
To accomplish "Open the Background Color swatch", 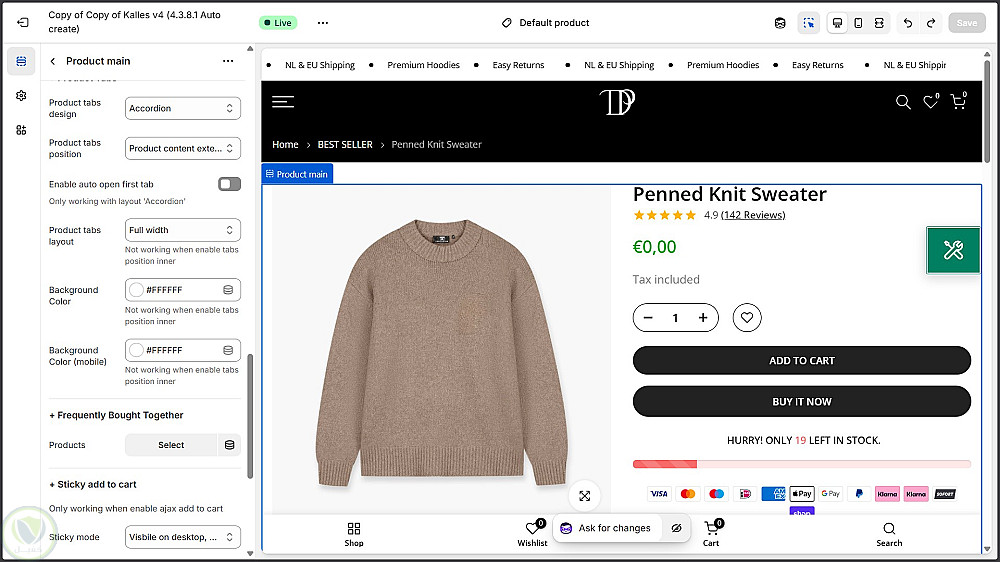I will click(x=137, y=290).
